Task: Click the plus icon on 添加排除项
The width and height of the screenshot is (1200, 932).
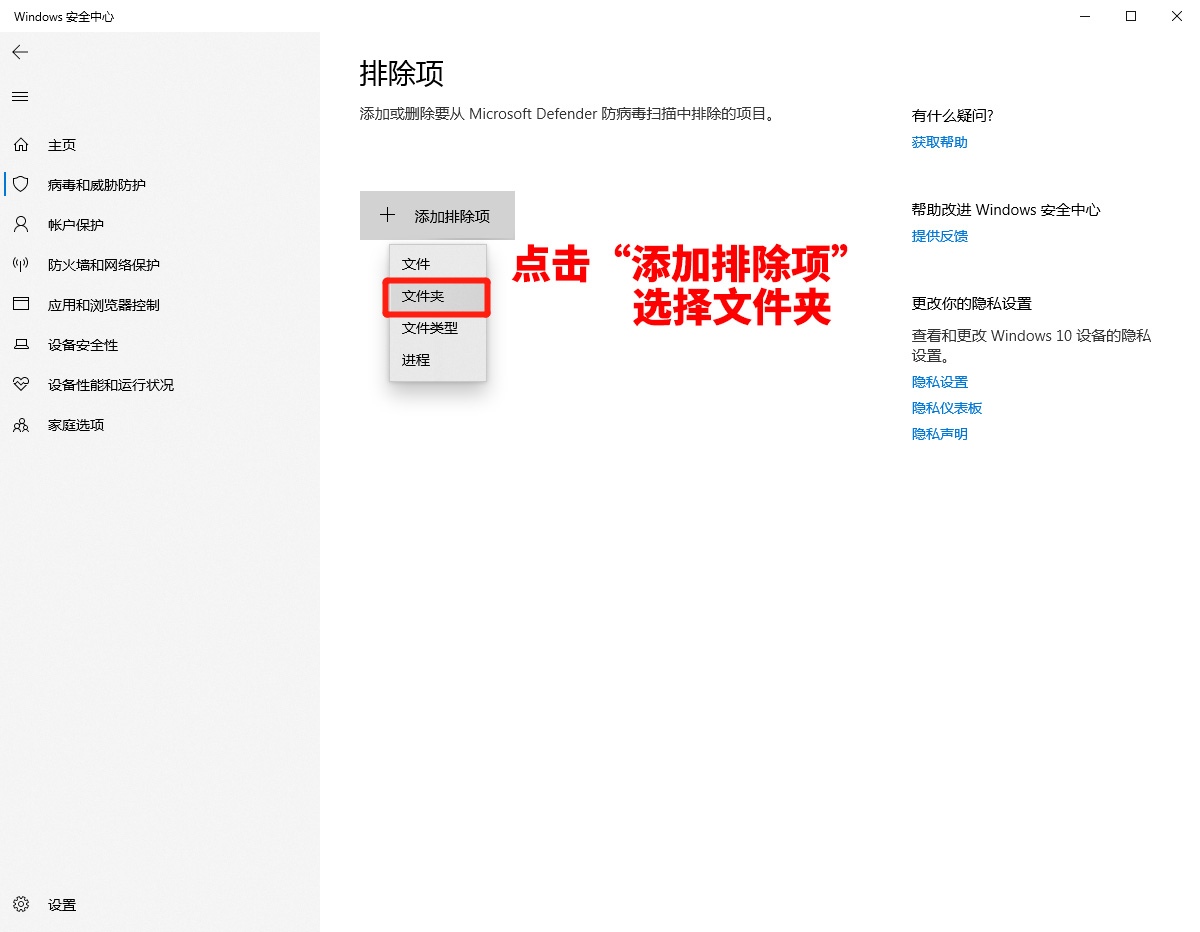Action: pyautogui.click(x=388, y=215)
